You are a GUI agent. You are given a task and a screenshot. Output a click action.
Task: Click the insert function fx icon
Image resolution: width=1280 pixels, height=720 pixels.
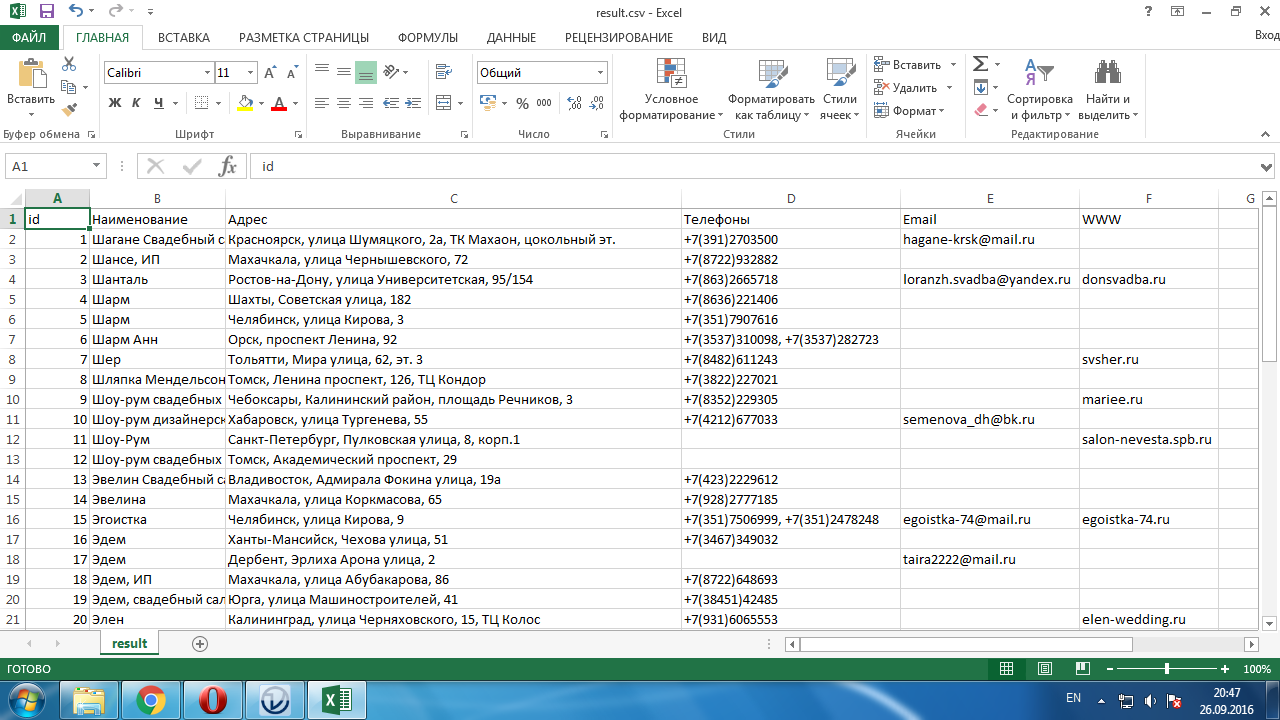pyautogui.click(x=227, y=166)
